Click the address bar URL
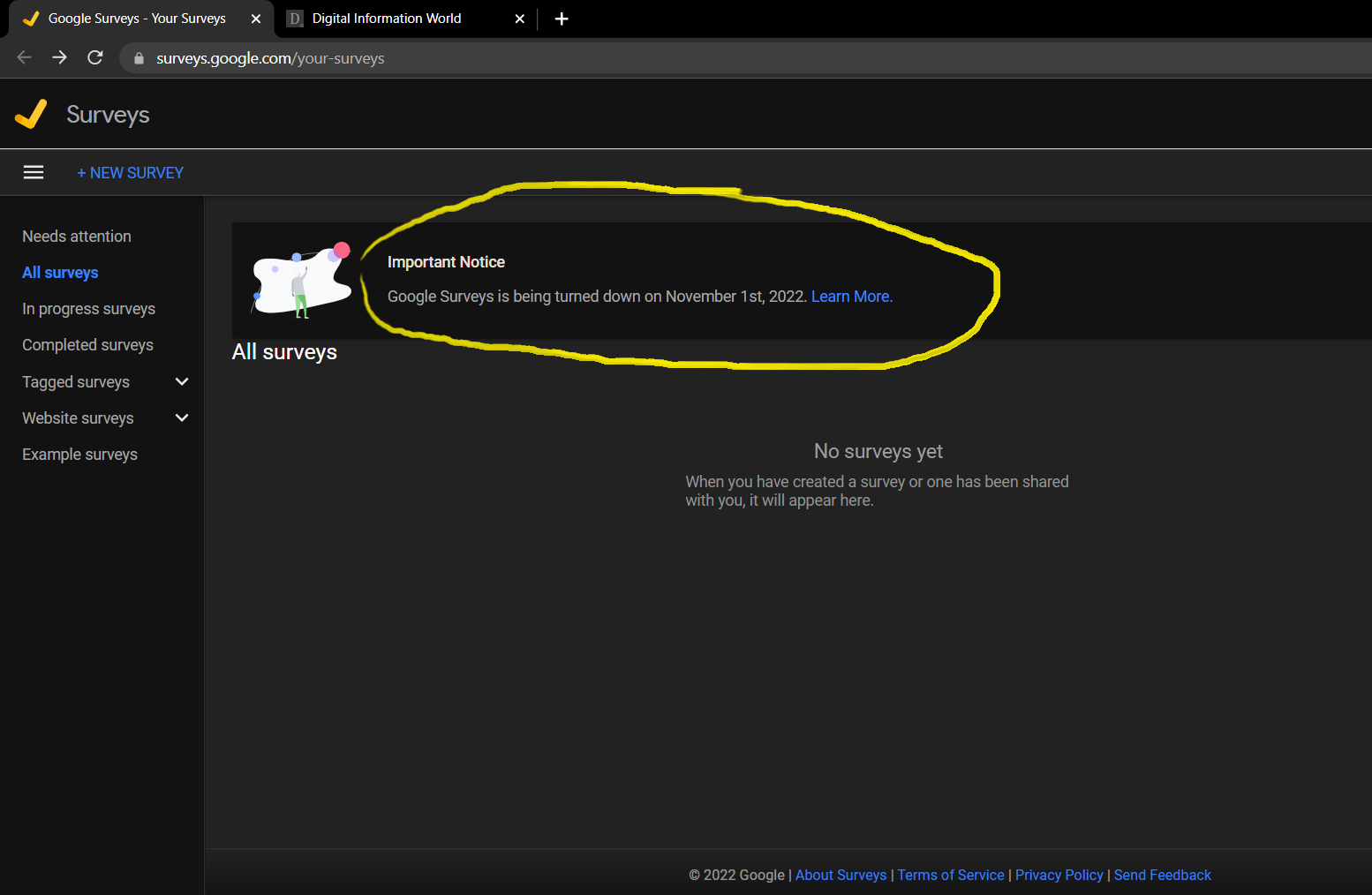Viewport: 1372px width, 895px height. pos(270,58)
